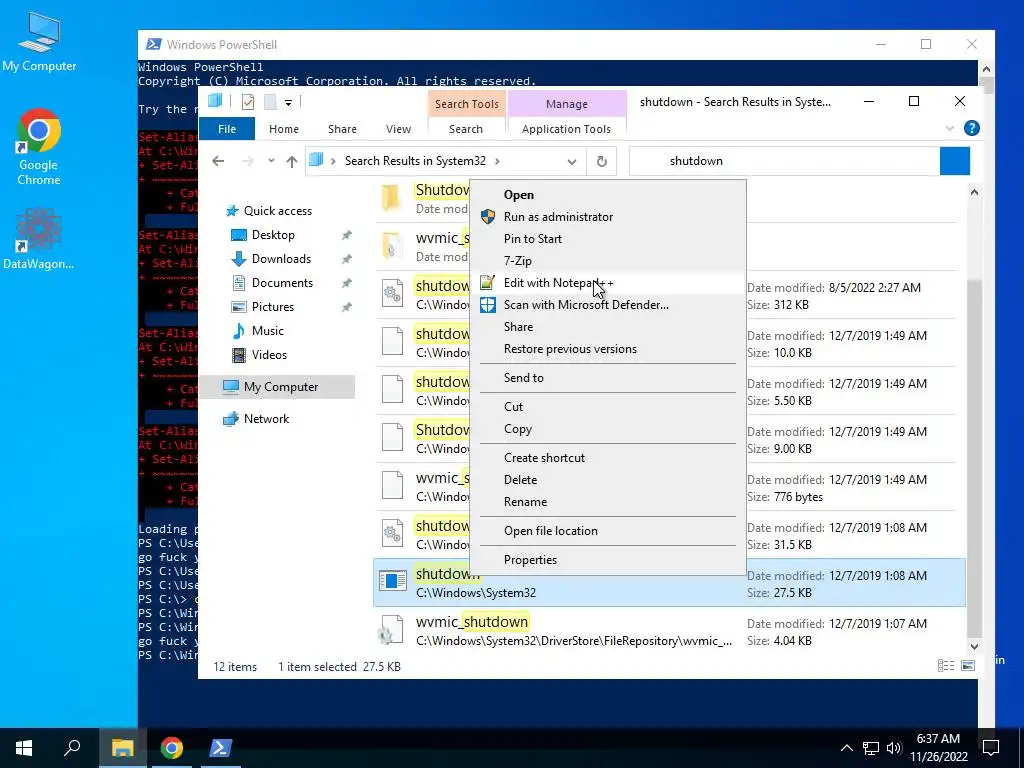Screen dimensions: 1024x768
Task: Select the Search ribbon tab
Action: tap(466, 129)
